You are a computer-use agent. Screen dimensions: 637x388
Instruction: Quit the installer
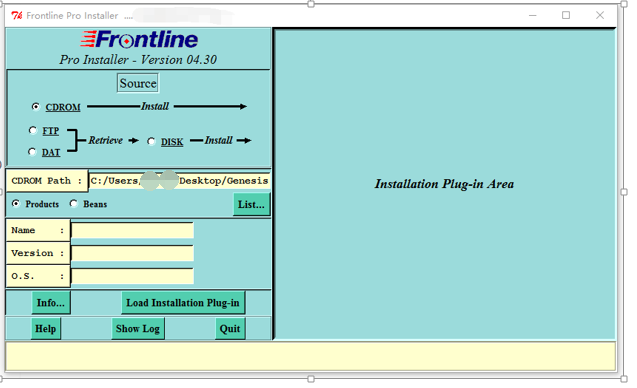230,328
